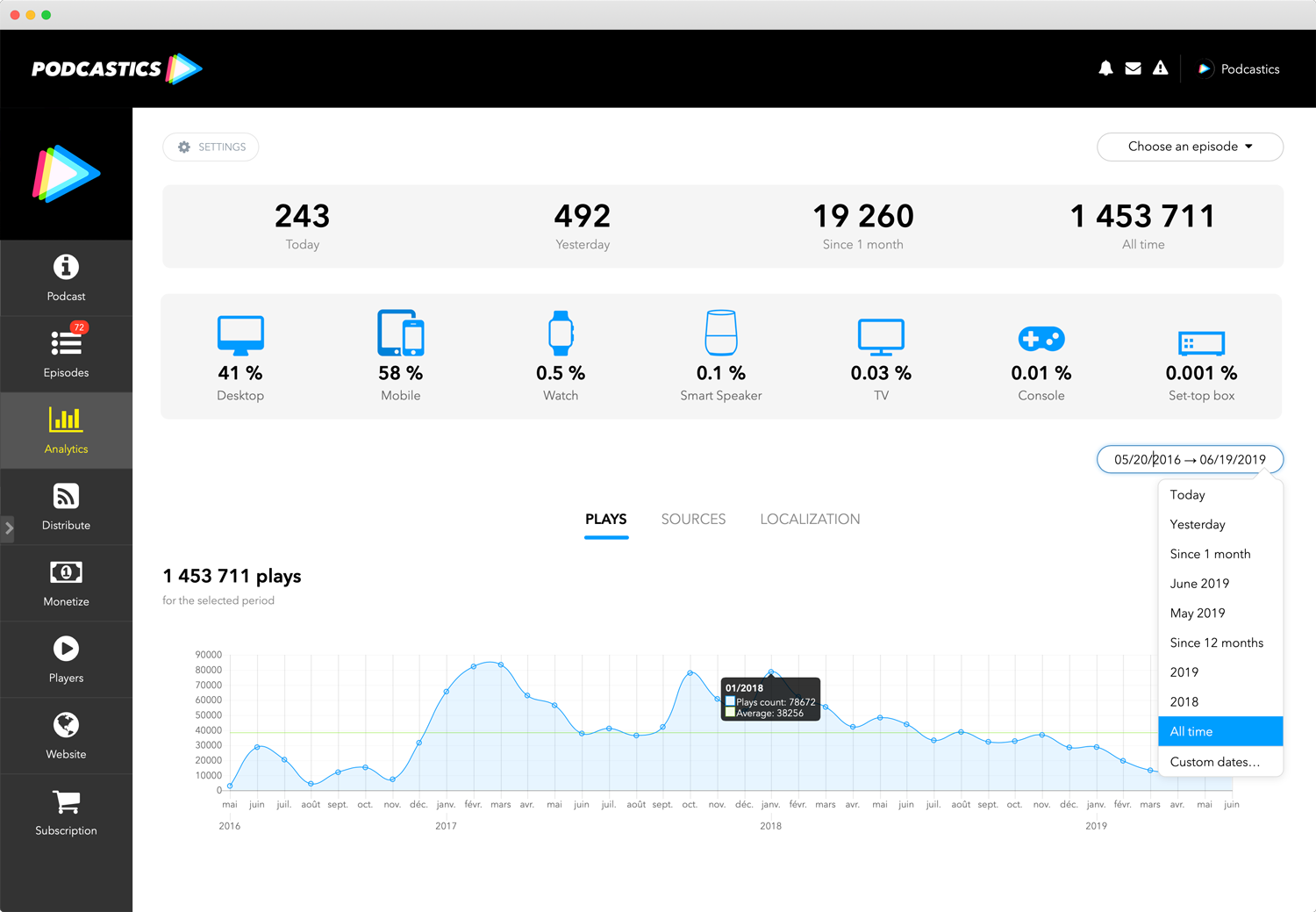The width and height of the screenshot is (1316, 912).
Task: Select Since 12 months from date list
Action: click(x=1216, y=643)
